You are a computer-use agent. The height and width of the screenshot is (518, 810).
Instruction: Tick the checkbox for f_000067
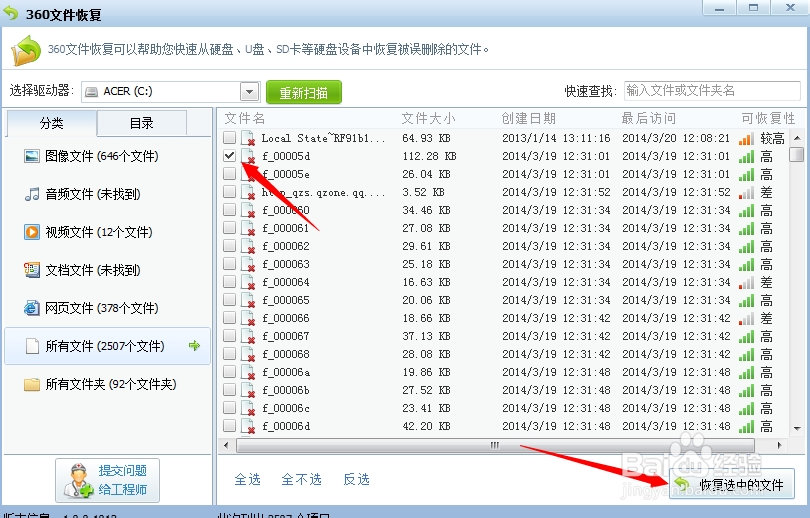229,336
